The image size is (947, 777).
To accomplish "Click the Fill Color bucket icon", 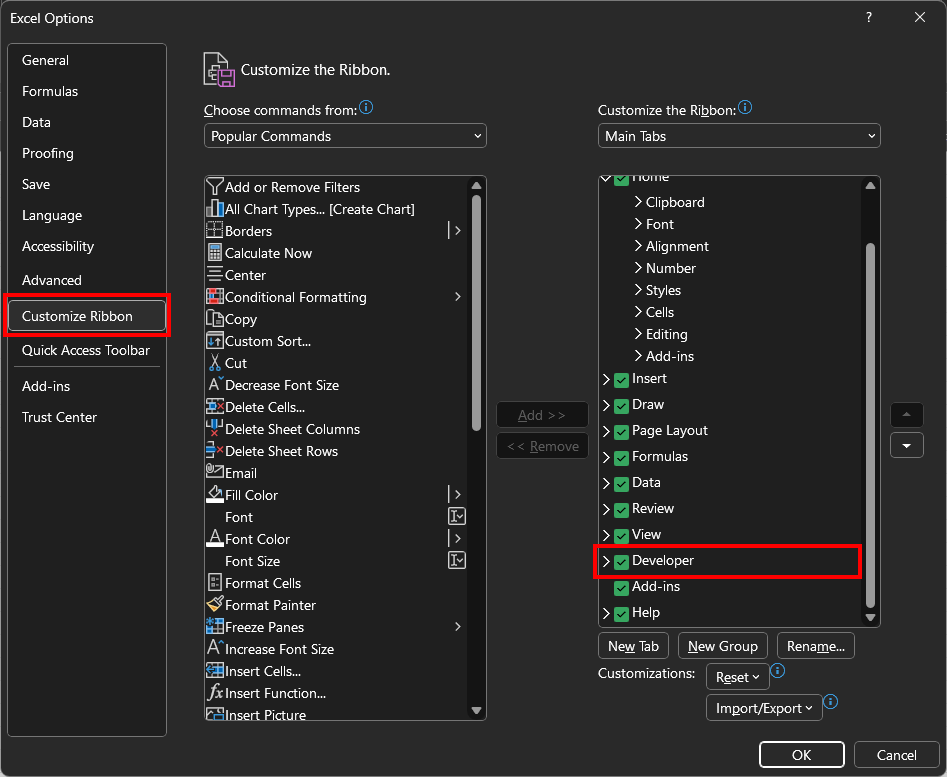I will coord(214,495).
